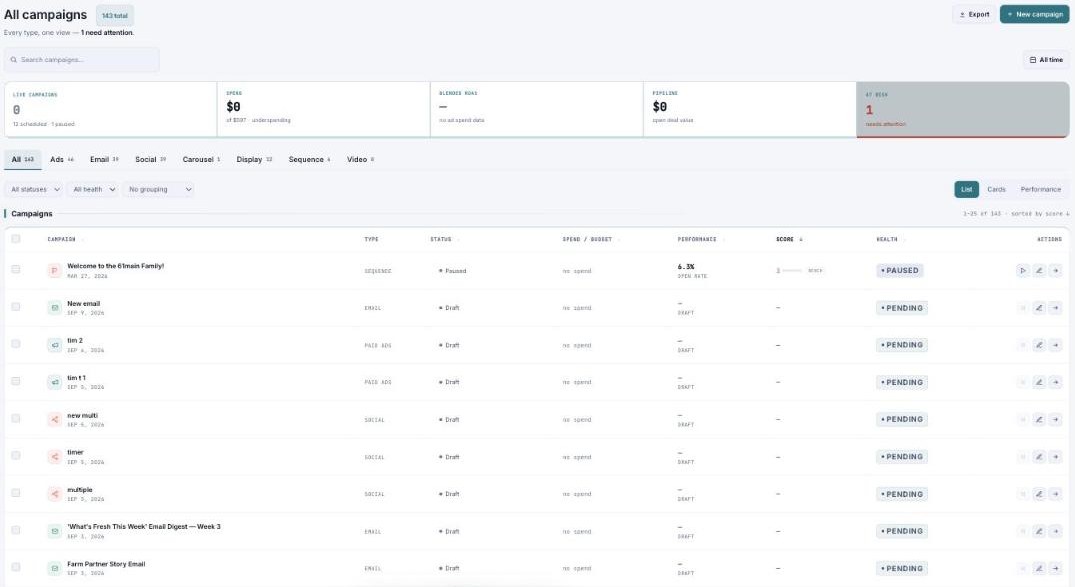Open arrow for New email campaign

click(1055, 308)
